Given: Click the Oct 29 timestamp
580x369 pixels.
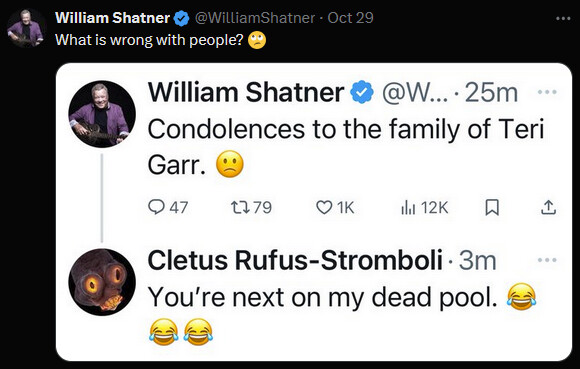Looking at the screenshot, I should (x=350, y=18).
